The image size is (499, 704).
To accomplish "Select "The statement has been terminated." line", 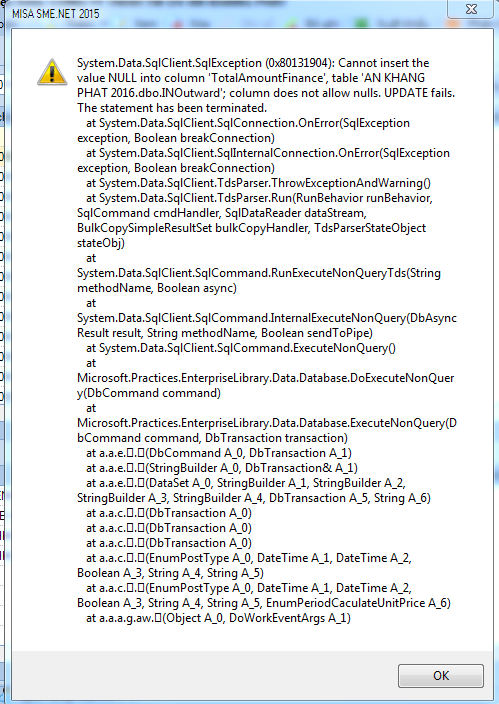I will tap(172, 108).
